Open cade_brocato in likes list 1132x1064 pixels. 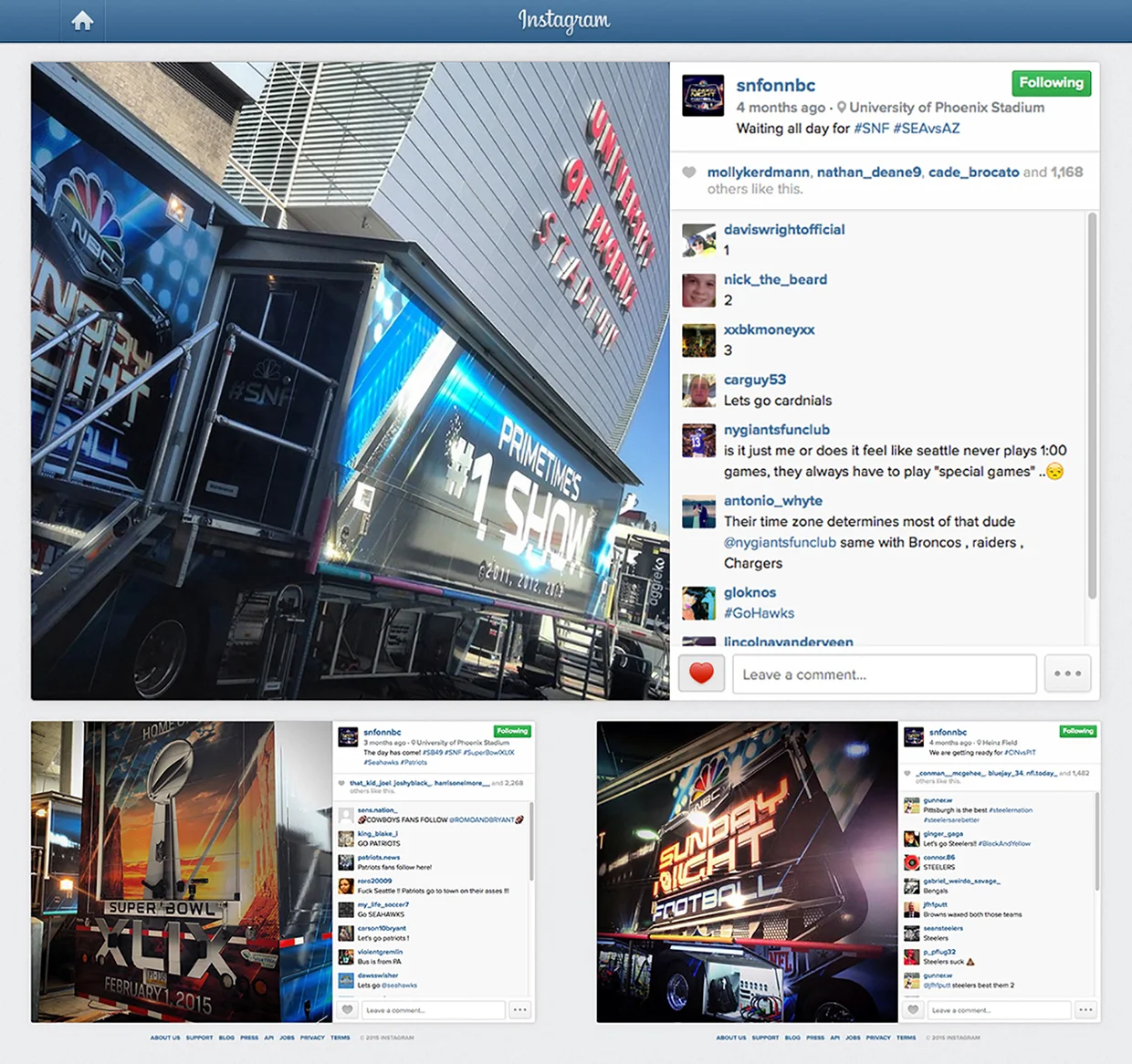coord(973,172)
